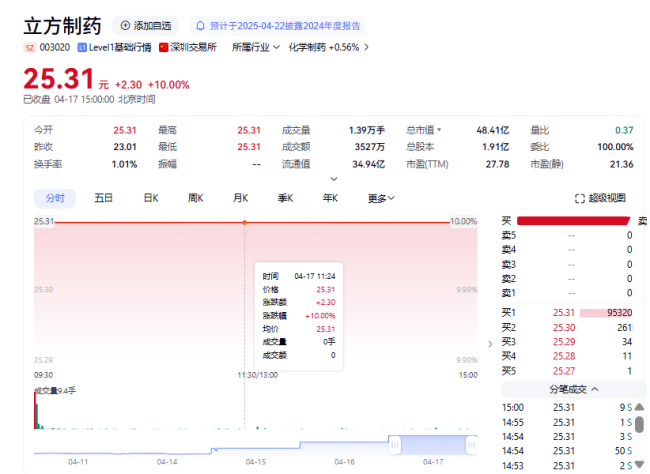Click the 买4 price 25.28
The width and height of the screenshot is (650, 474).
[x=564, y=356]
